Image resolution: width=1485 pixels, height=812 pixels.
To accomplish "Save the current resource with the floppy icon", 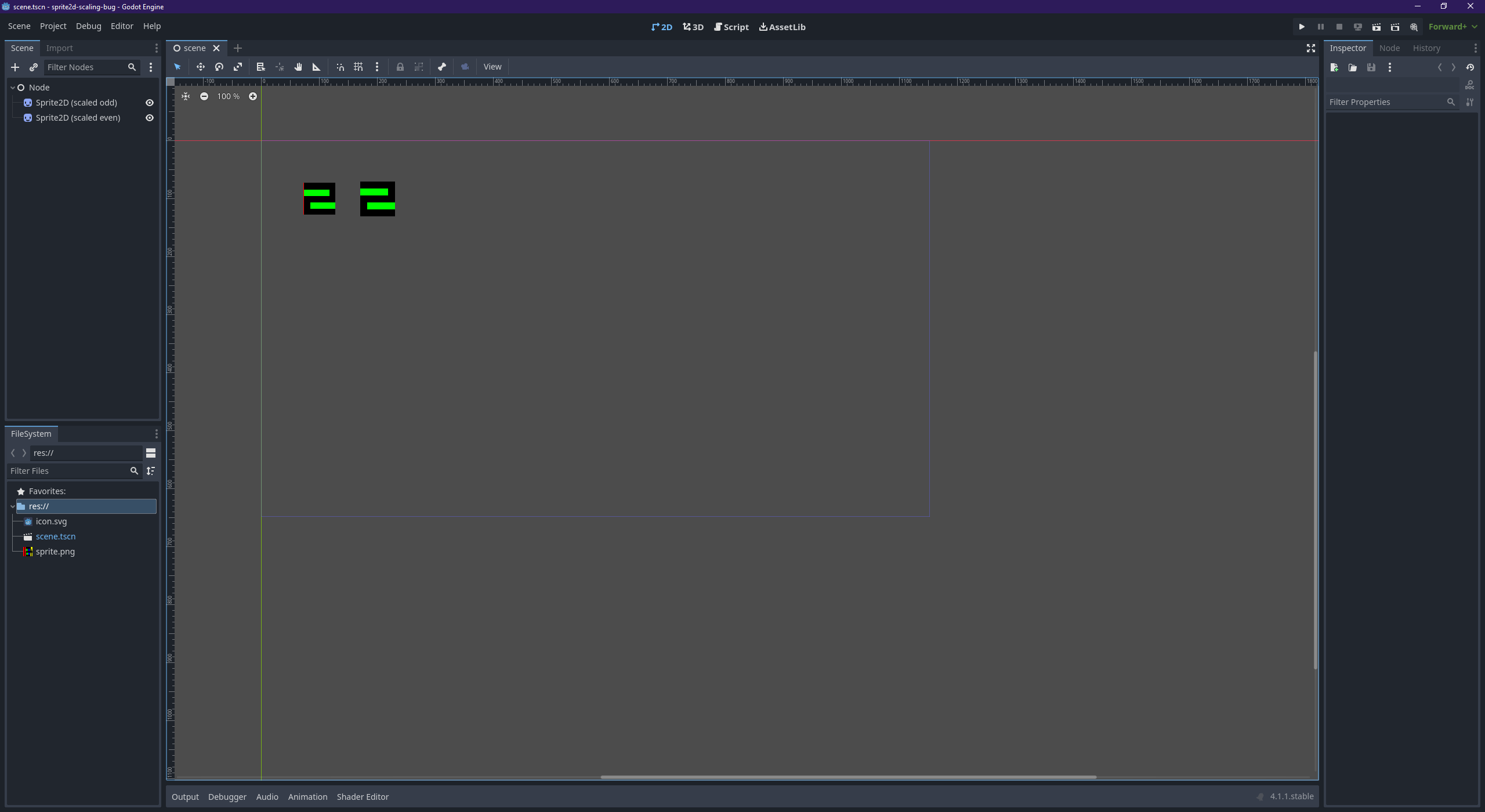I will [x=1371, y=67].
